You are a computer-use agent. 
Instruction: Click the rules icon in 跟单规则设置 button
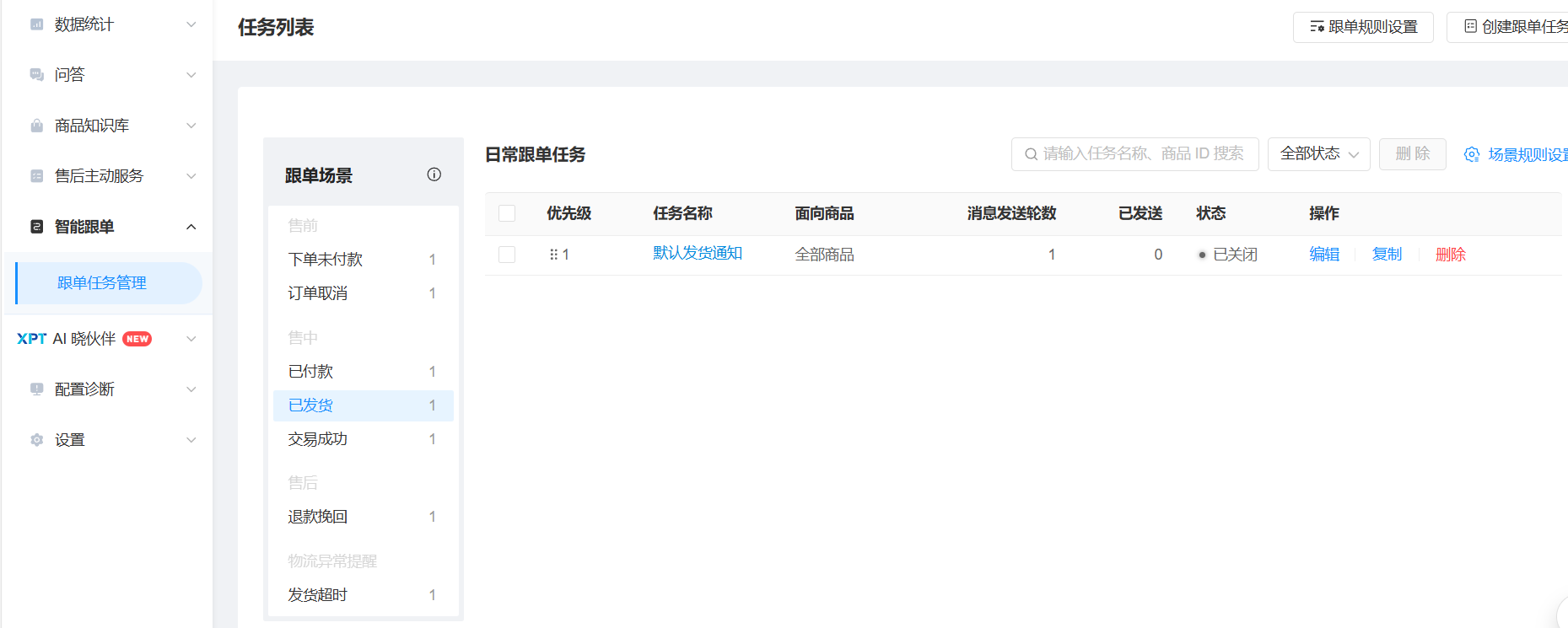[1317, 27]
